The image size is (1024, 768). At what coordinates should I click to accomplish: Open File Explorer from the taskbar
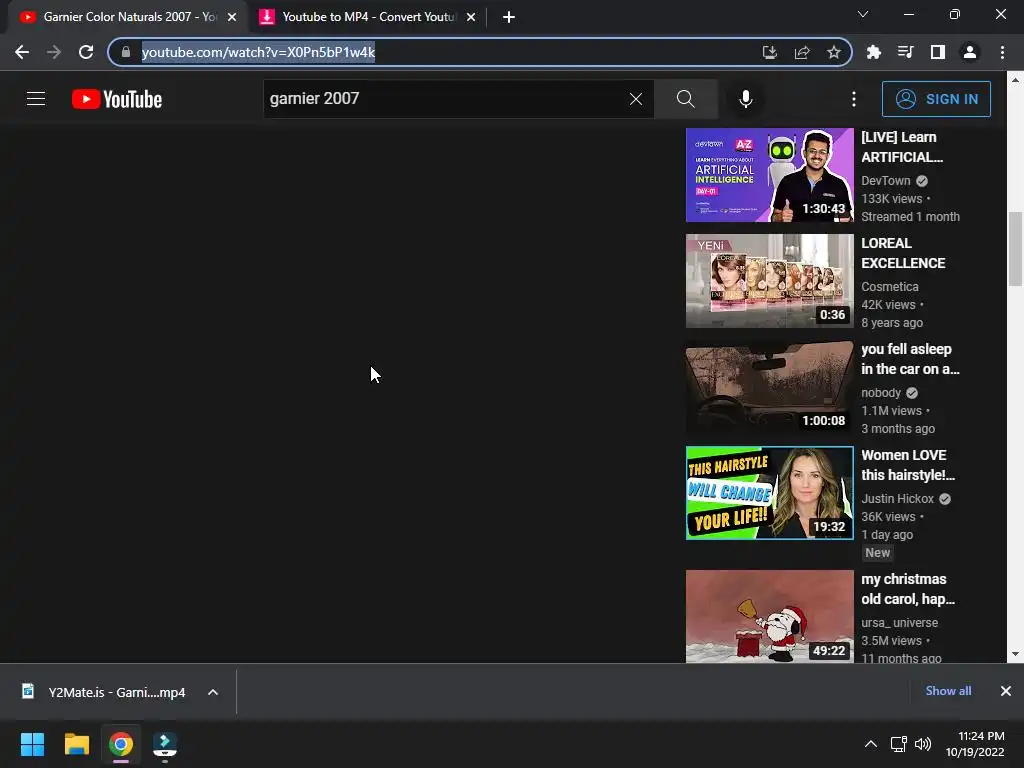[x=76, y=744]
